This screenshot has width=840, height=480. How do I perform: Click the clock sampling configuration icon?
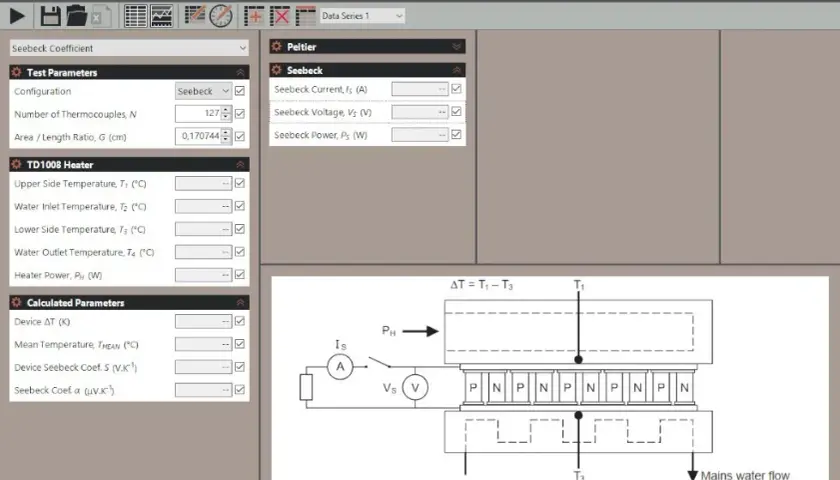[221, 16]
